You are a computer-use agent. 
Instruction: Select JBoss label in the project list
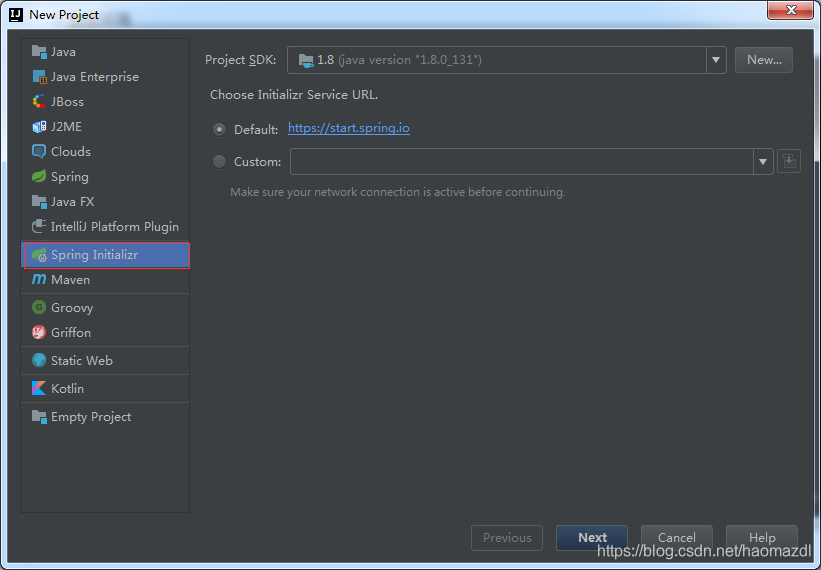[68, 102]
